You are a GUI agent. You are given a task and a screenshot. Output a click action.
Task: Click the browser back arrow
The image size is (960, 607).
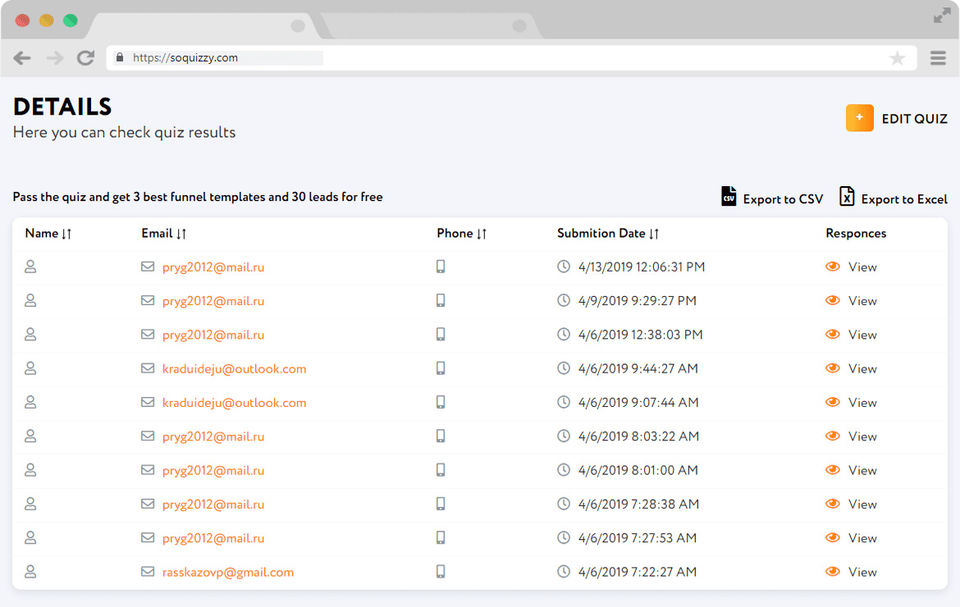(22, 58)
